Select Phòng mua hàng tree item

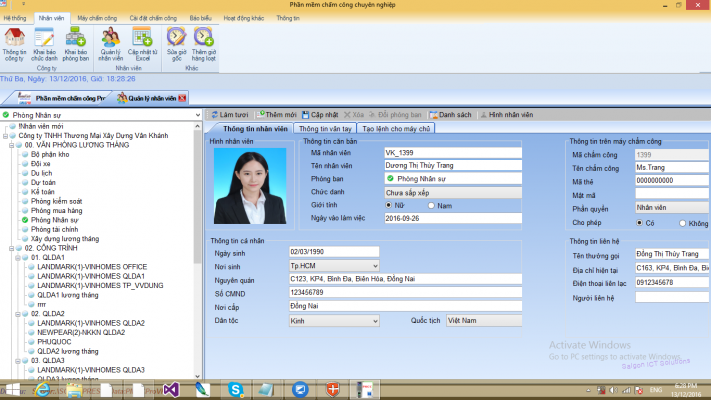57,210
